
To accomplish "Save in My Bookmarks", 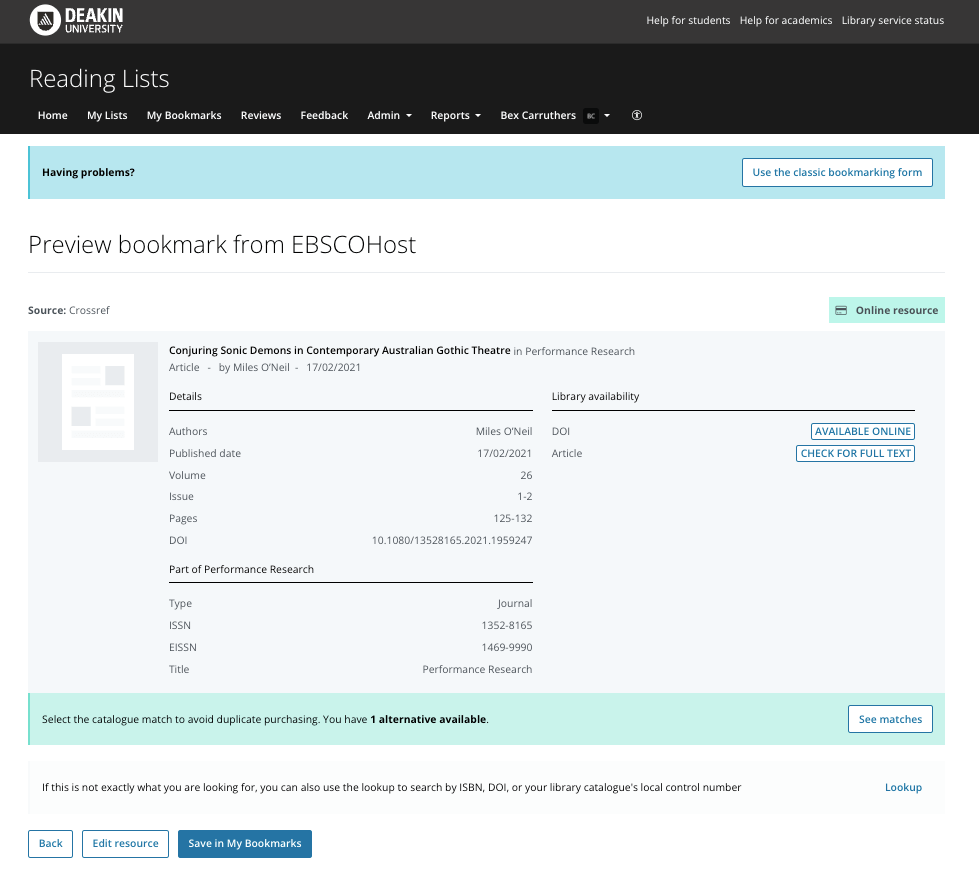I will click(x=245, y=843).
